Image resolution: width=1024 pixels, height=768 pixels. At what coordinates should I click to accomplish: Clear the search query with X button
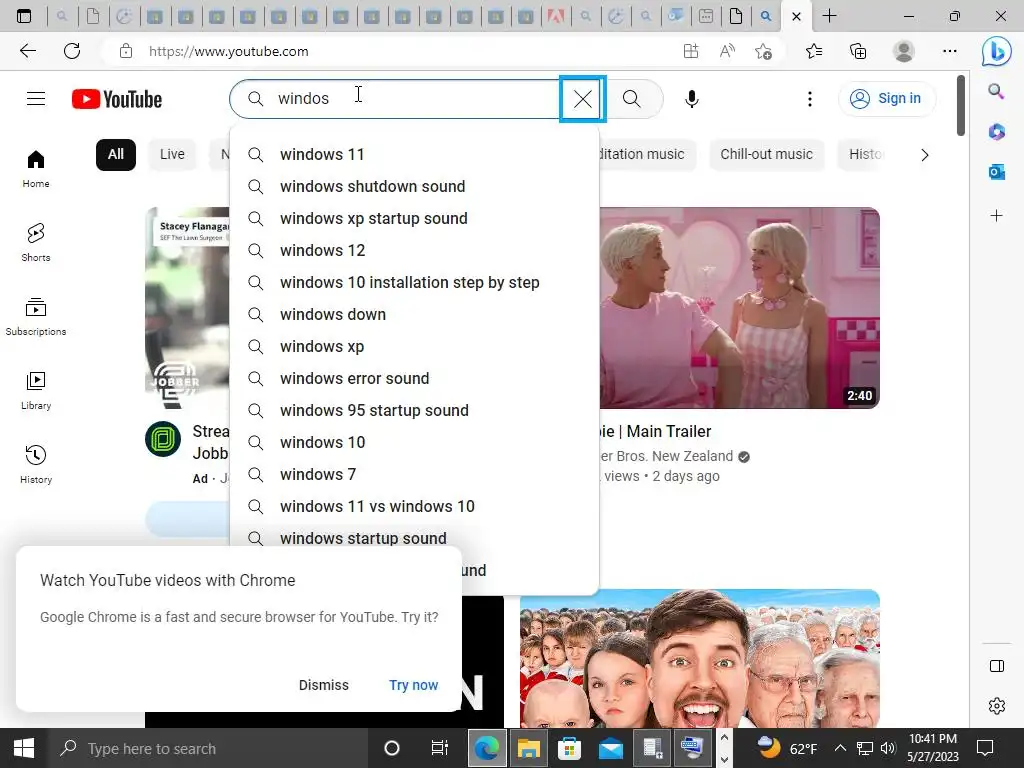click(x=583, y=99)
